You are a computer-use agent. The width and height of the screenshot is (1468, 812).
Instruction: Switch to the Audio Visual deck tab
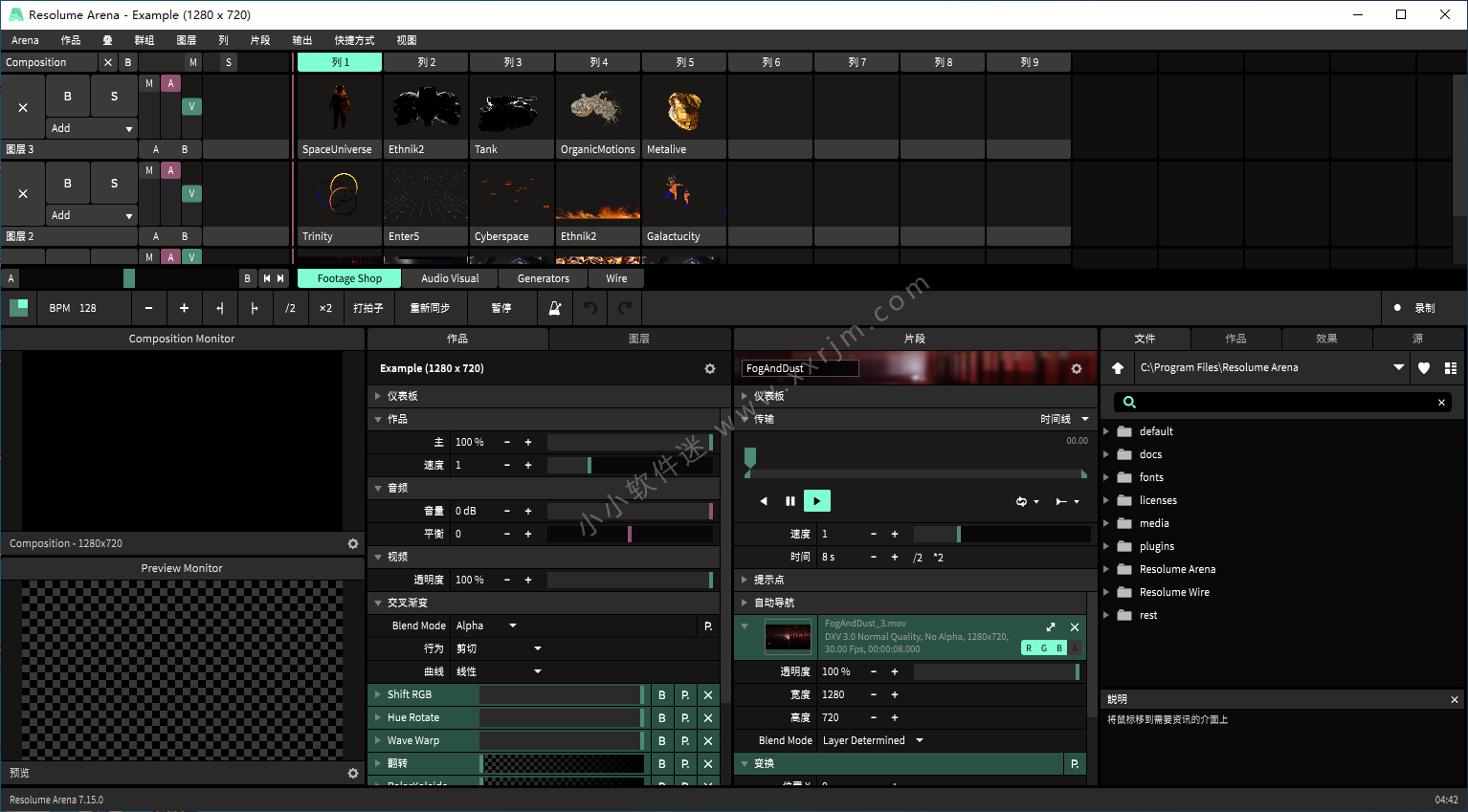450,278
